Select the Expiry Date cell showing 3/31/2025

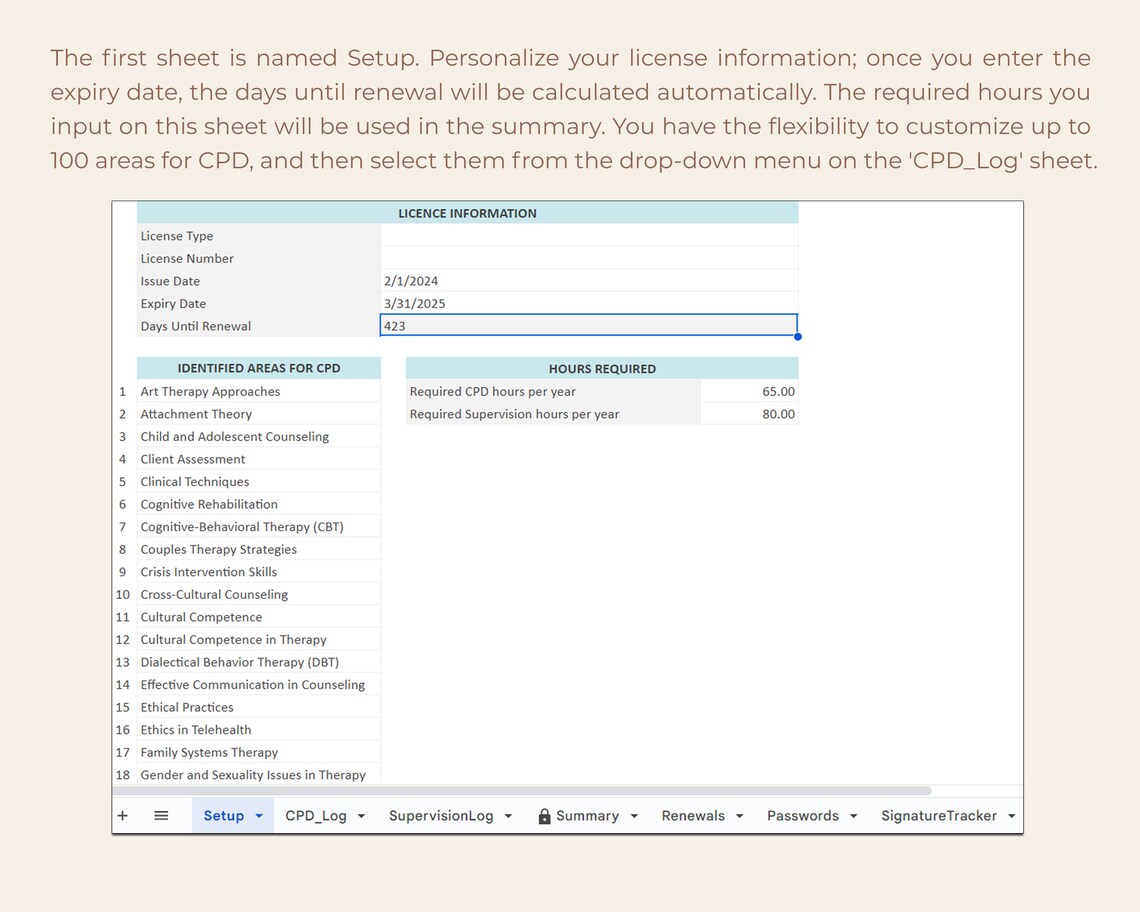500,303
